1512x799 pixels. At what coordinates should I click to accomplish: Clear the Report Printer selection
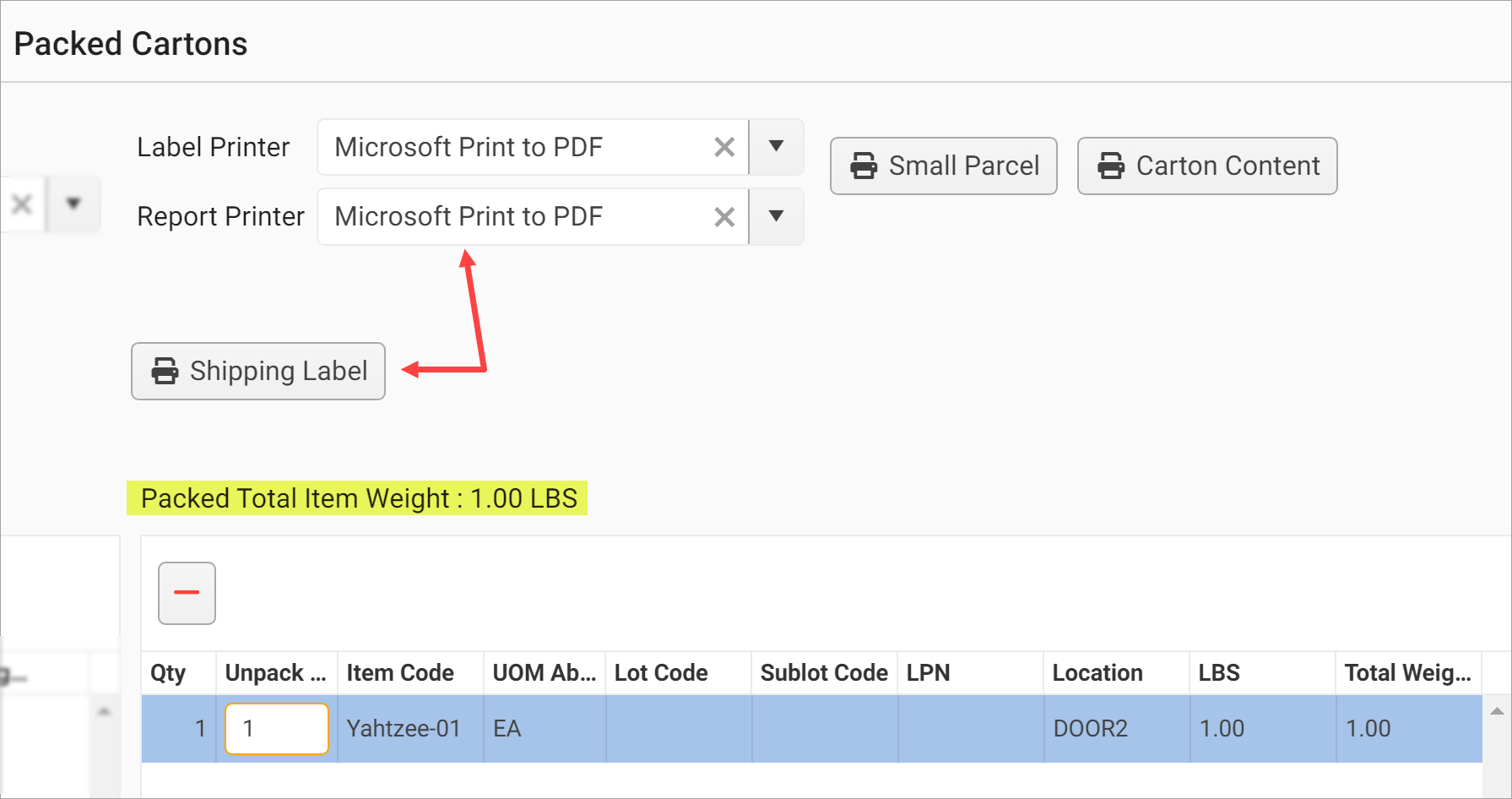(723, 217)
